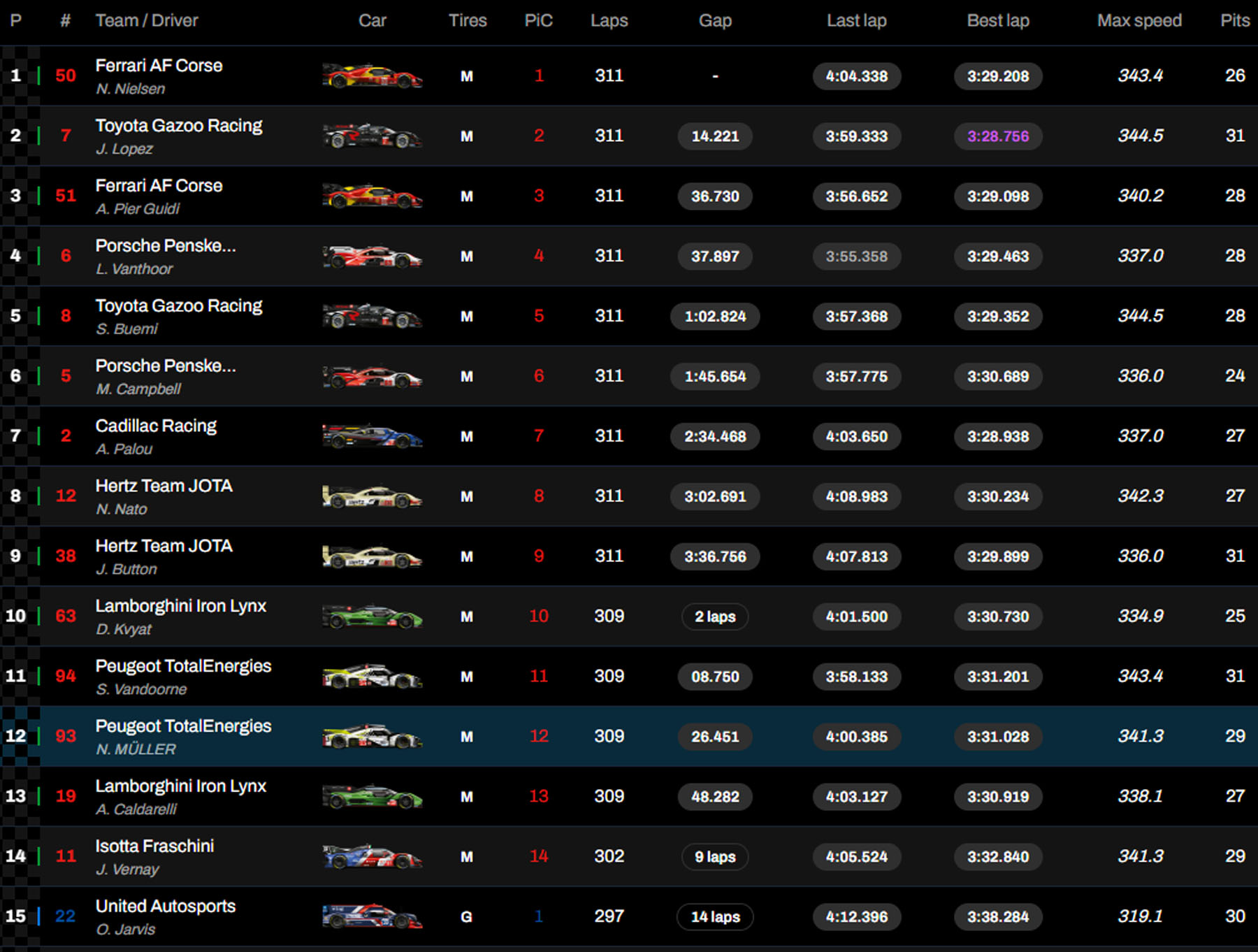Viewport: 1258px width, 952px height.
Task: Select driver A. Pier Guidi
Action: click(x=138, y=209)
